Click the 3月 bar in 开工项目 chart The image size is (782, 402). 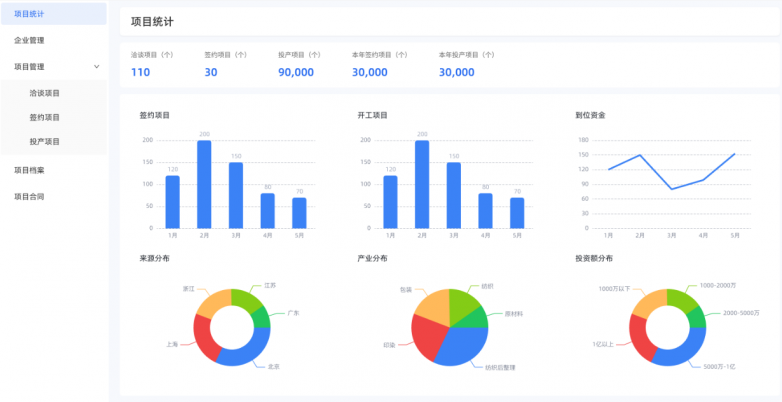(x=454, y=195)
